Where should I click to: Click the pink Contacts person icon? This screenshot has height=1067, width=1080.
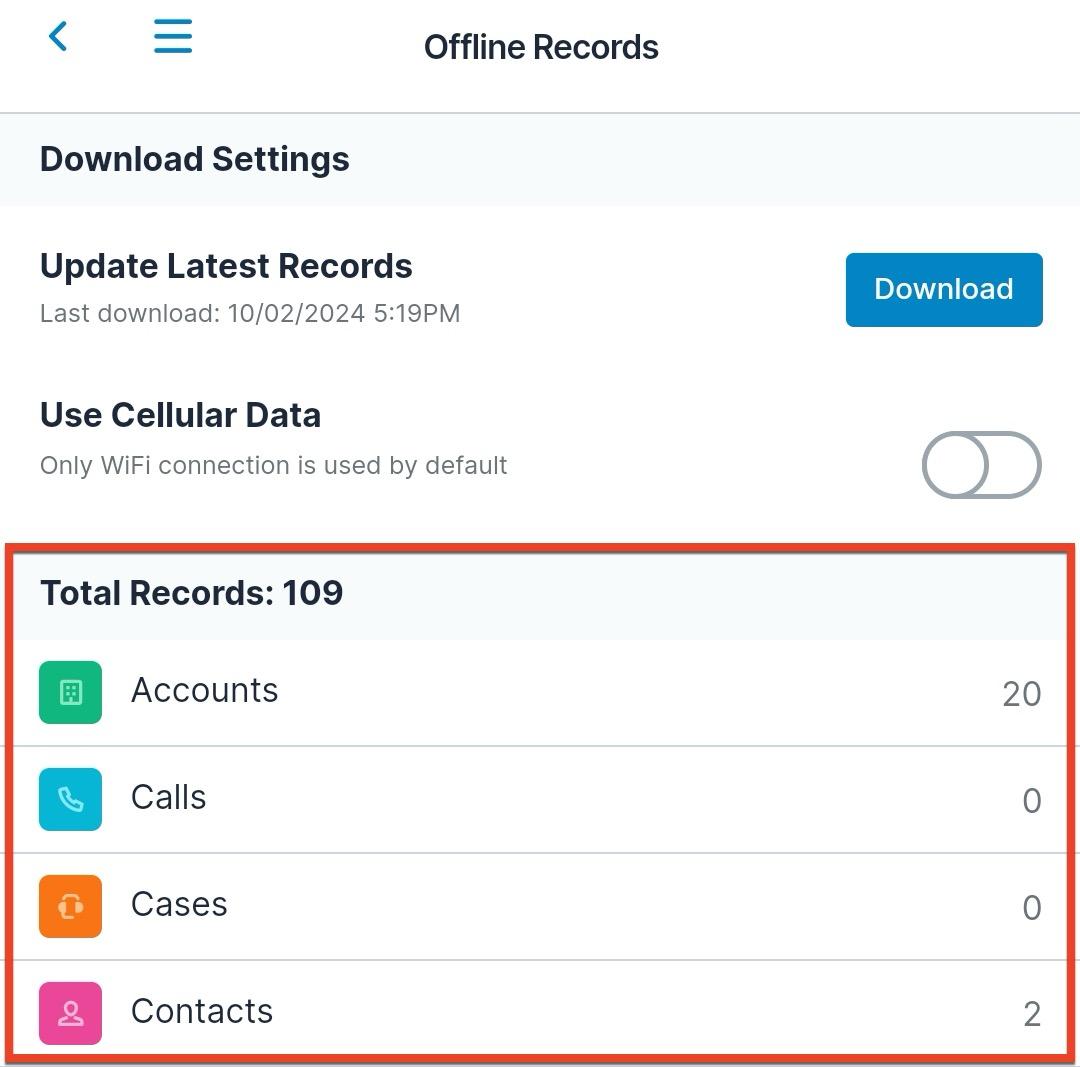point(70,1013)
